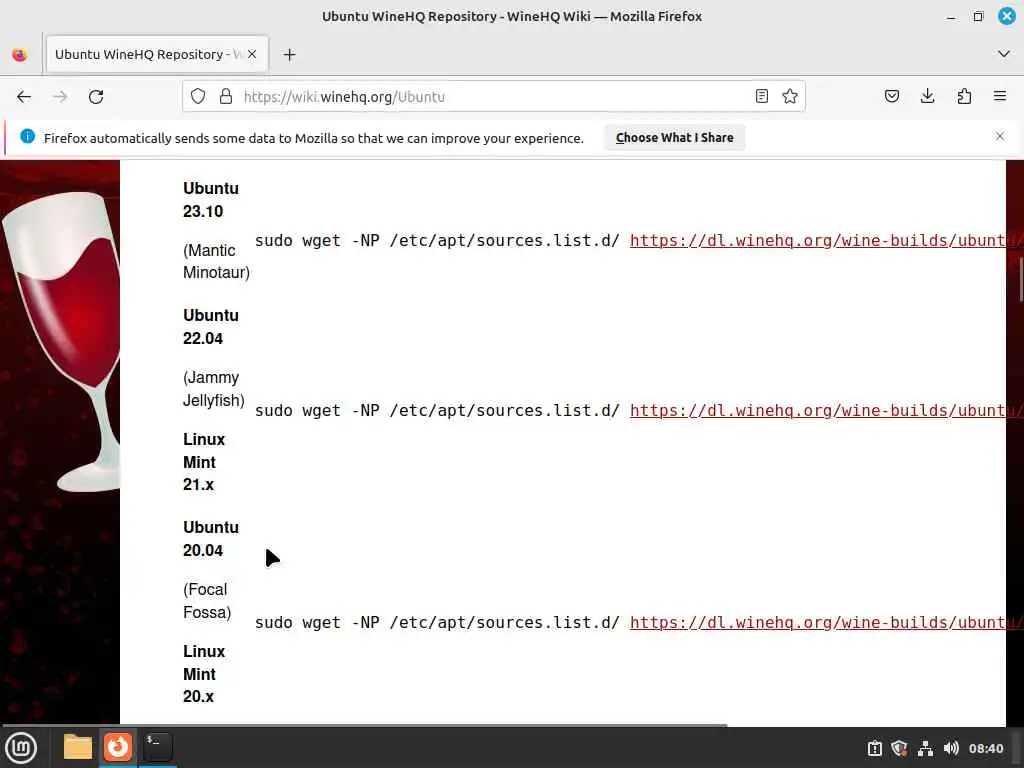Image resolution: width=1024 pixels, height=768 pixels.
Task: Click the Linux Mint 20.x text
Action: pyautogui.click(x=204, y=674)
